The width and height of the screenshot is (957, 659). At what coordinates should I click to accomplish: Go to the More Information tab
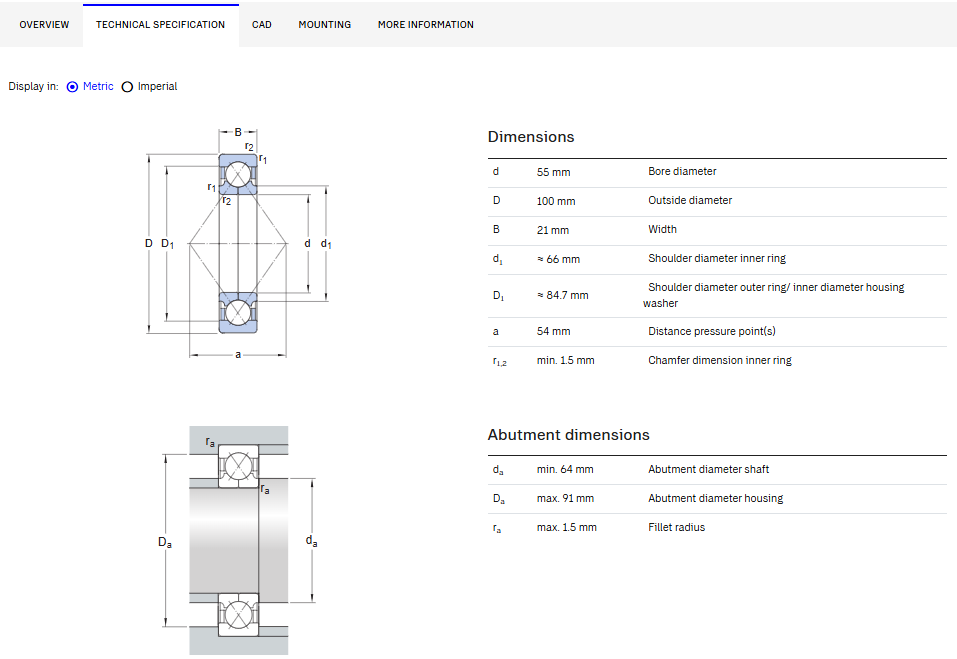(425, 24)
